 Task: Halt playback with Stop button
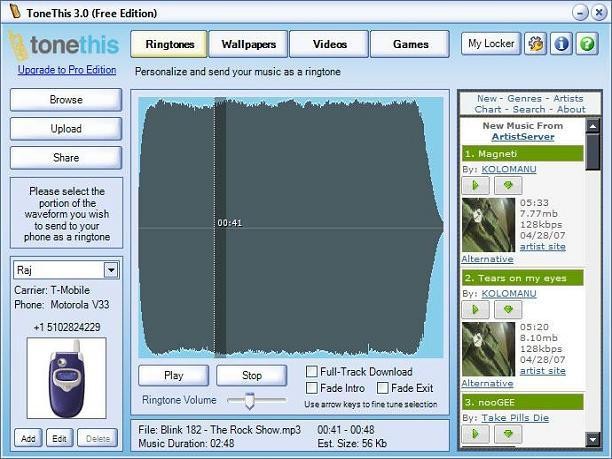point(252,375)
